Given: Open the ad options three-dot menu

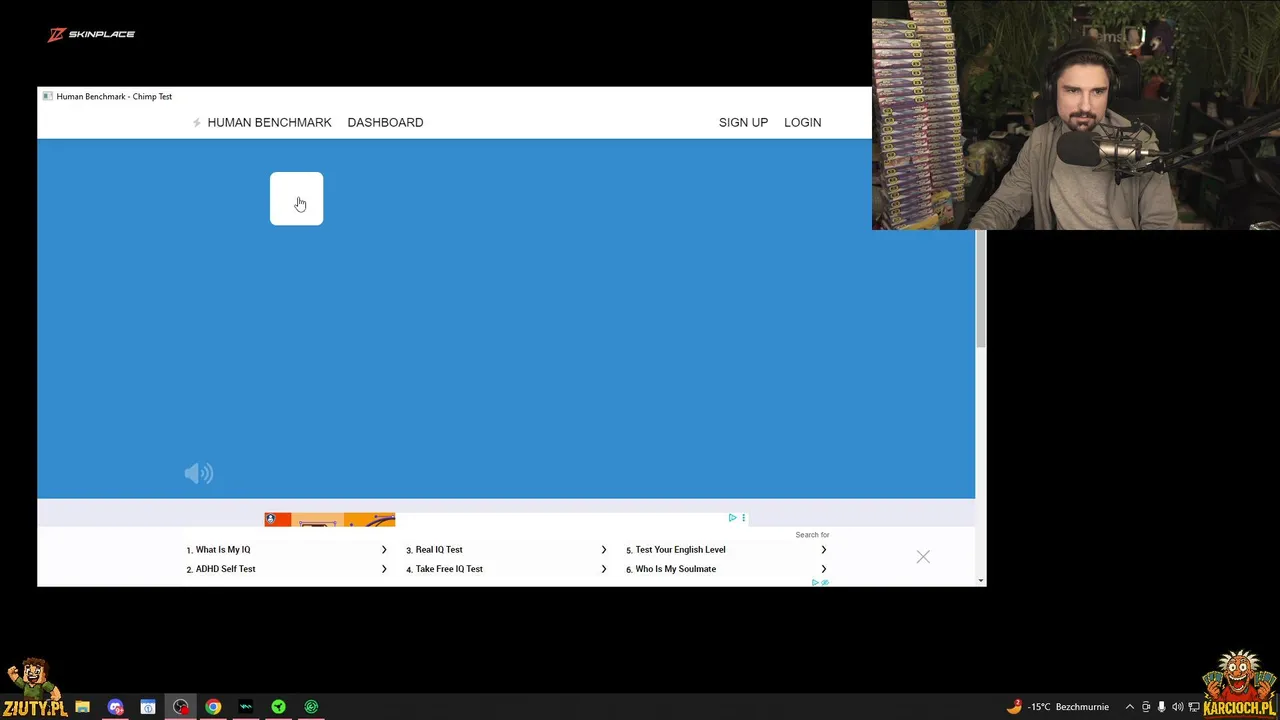Looking at the screenshot, I should (743, 518).
